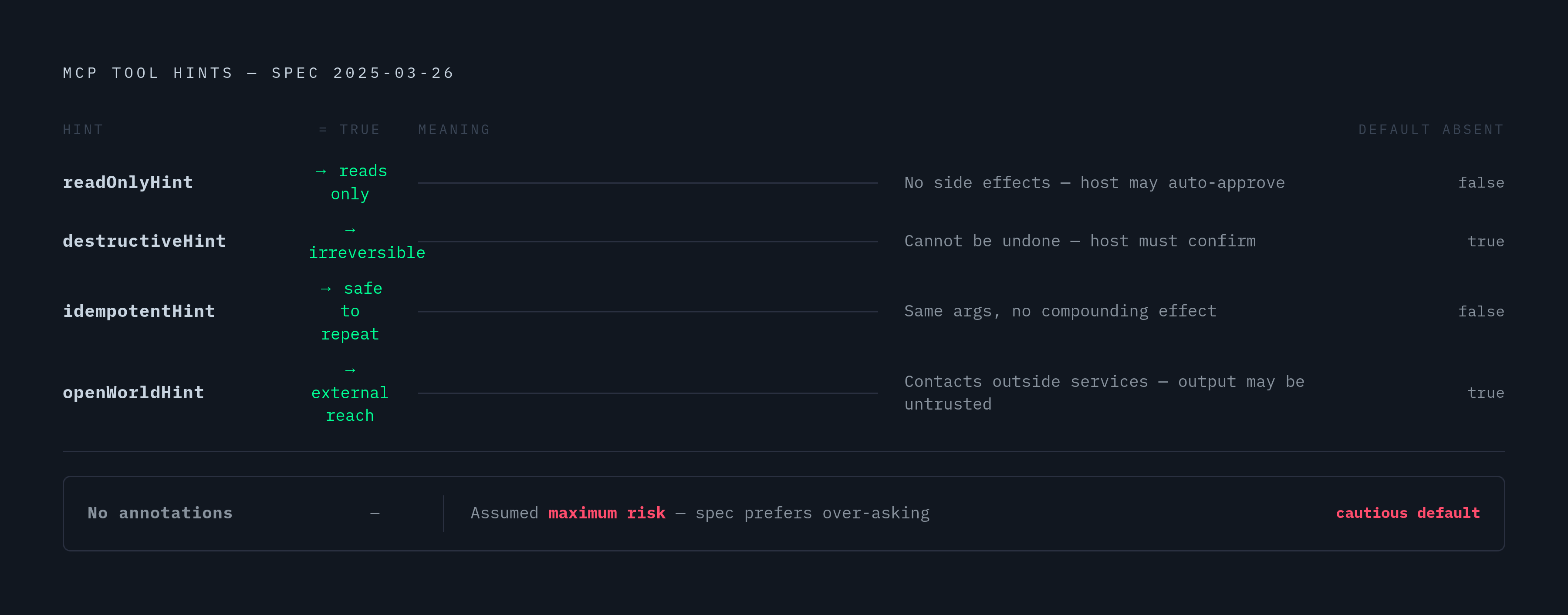This screenshot has height=615, width=1568.
Task: Click the 'false' default in idempotentHint row
Action: point(1481,312)
